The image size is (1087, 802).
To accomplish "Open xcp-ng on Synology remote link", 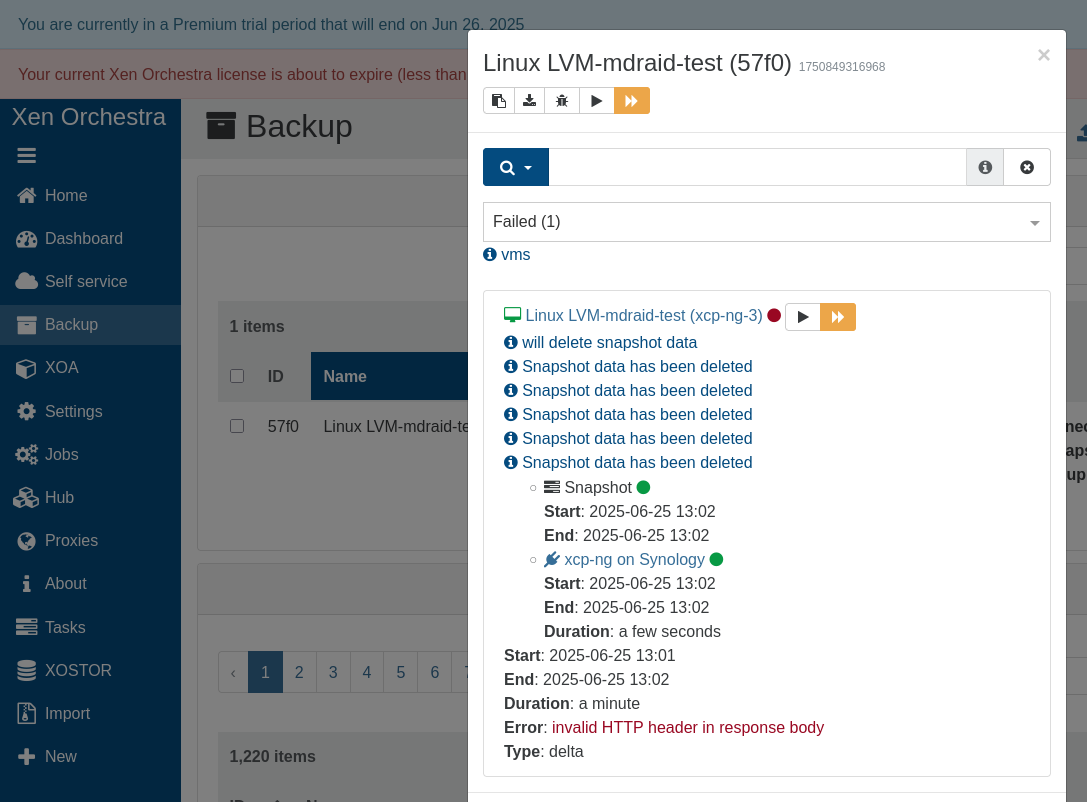I will pos(634,559).
